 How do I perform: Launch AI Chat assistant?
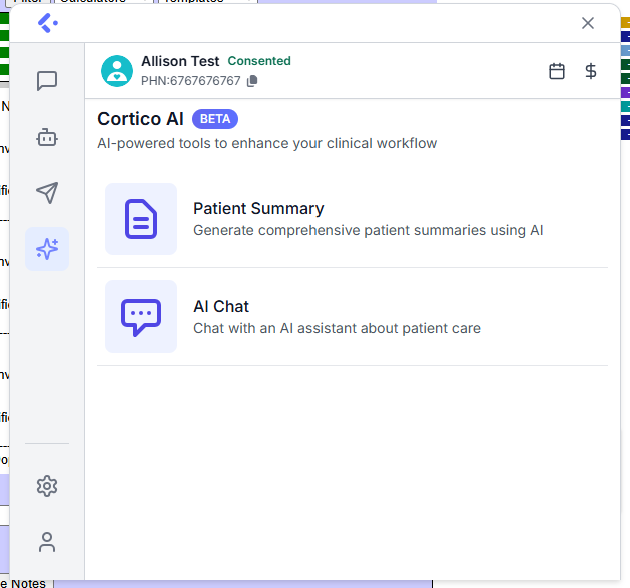(221, 307)
